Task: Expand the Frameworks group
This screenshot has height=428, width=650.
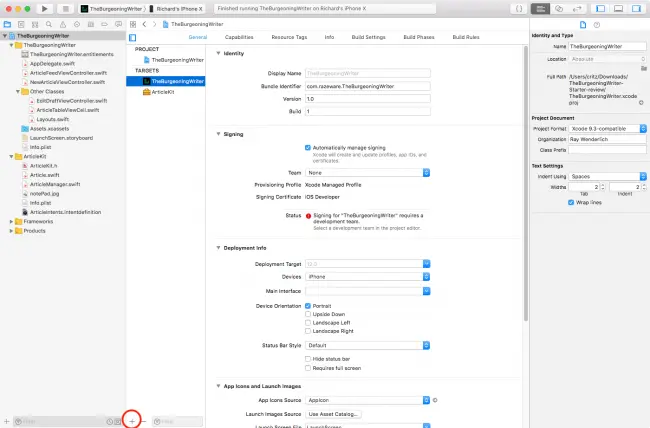Action: pos(11,221)
